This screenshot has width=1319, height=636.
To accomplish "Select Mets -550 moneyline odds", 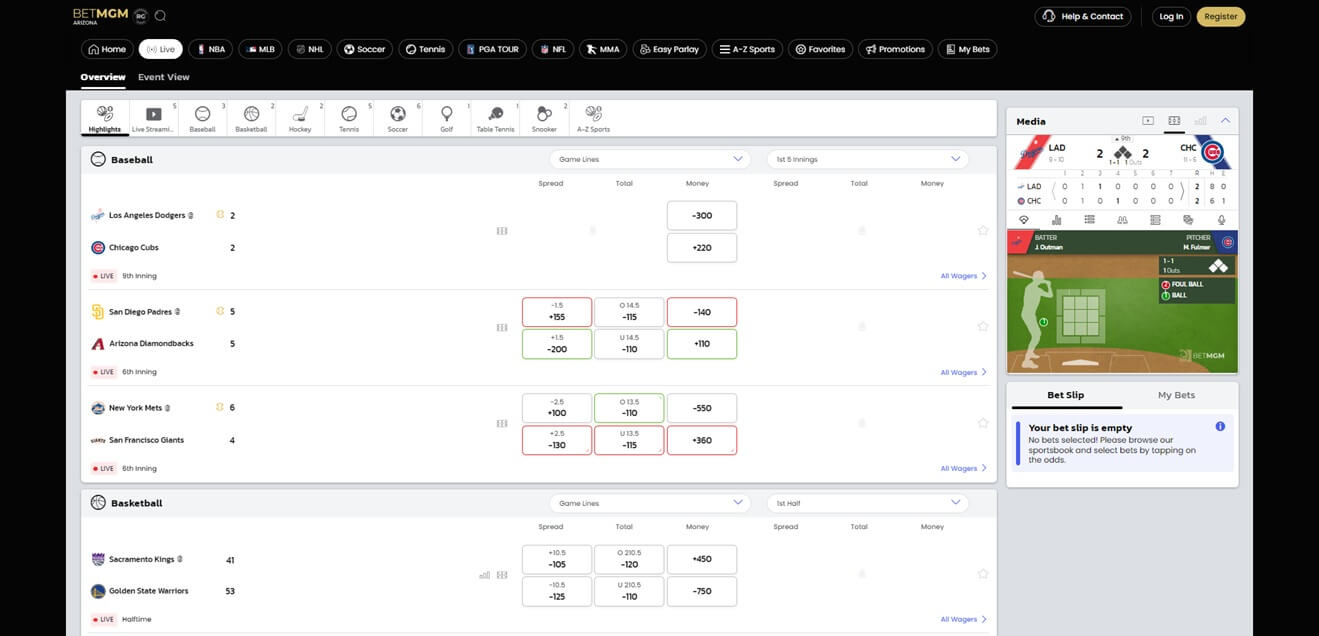I will (x=702, y=408).
